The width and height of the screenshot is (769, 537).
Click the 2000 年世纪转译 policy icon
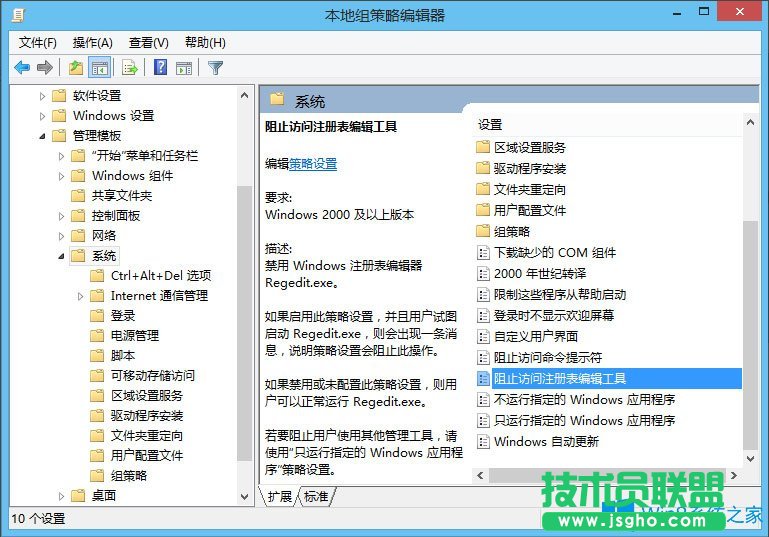tap(483, 274)
